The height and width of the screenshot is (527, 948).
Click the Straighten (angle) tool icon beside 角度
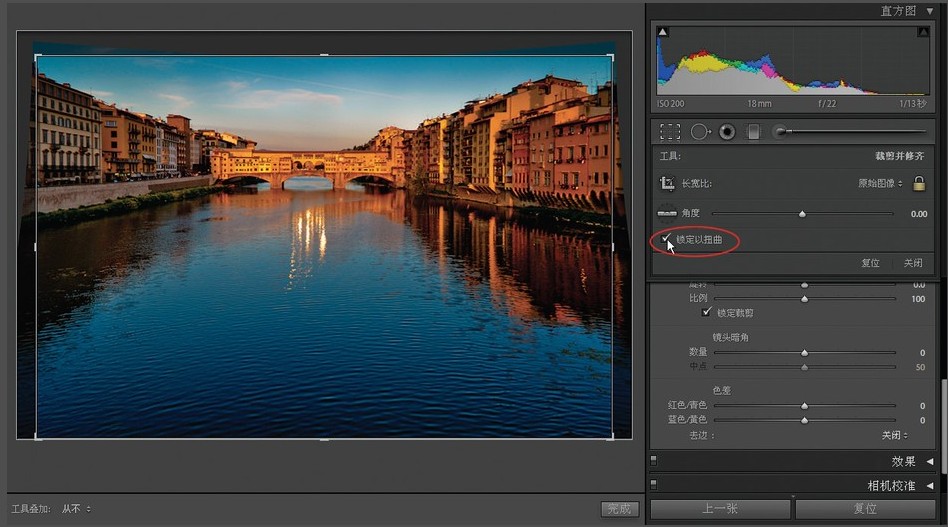[667, 213]
